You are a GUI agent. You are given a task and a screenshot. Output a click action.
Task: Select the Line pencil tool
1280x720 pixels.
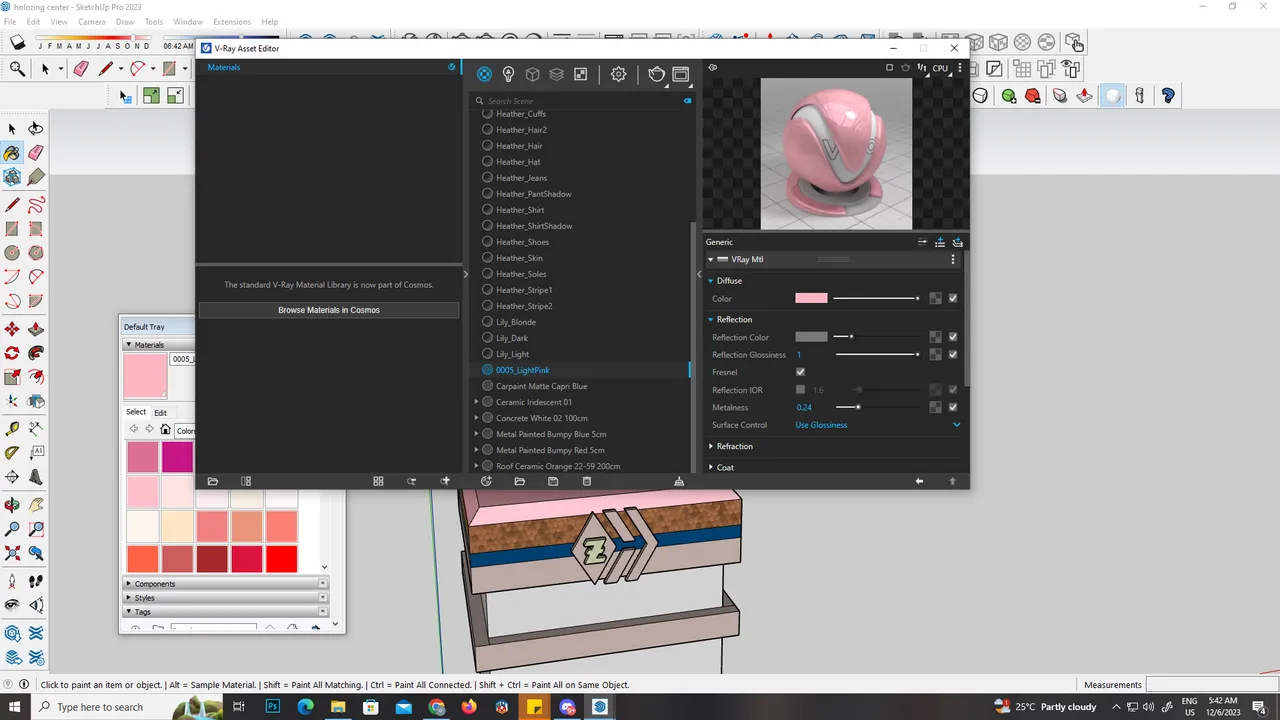tap(12, 205)
